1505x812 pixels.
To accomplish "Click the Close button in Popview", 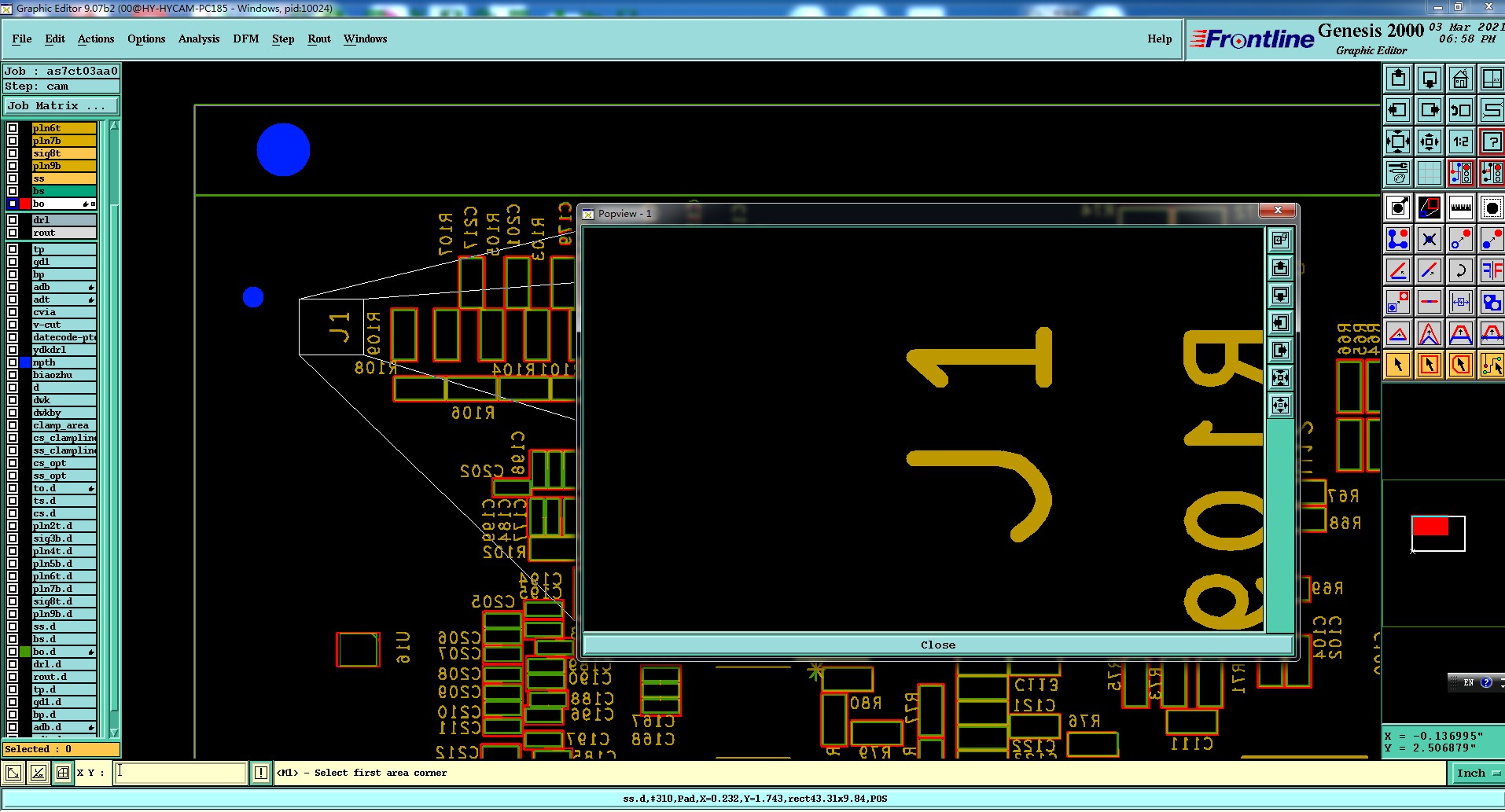I will [x=938, y=645].
